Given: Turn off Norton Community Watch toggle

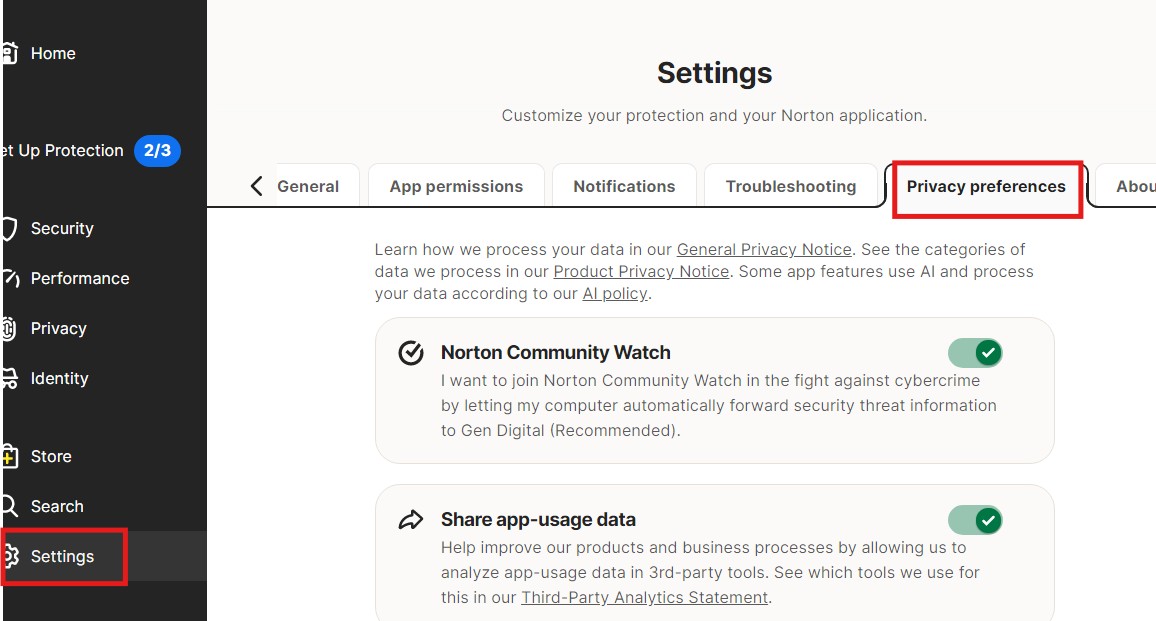Looking at the screenshot, I should 975,353.
